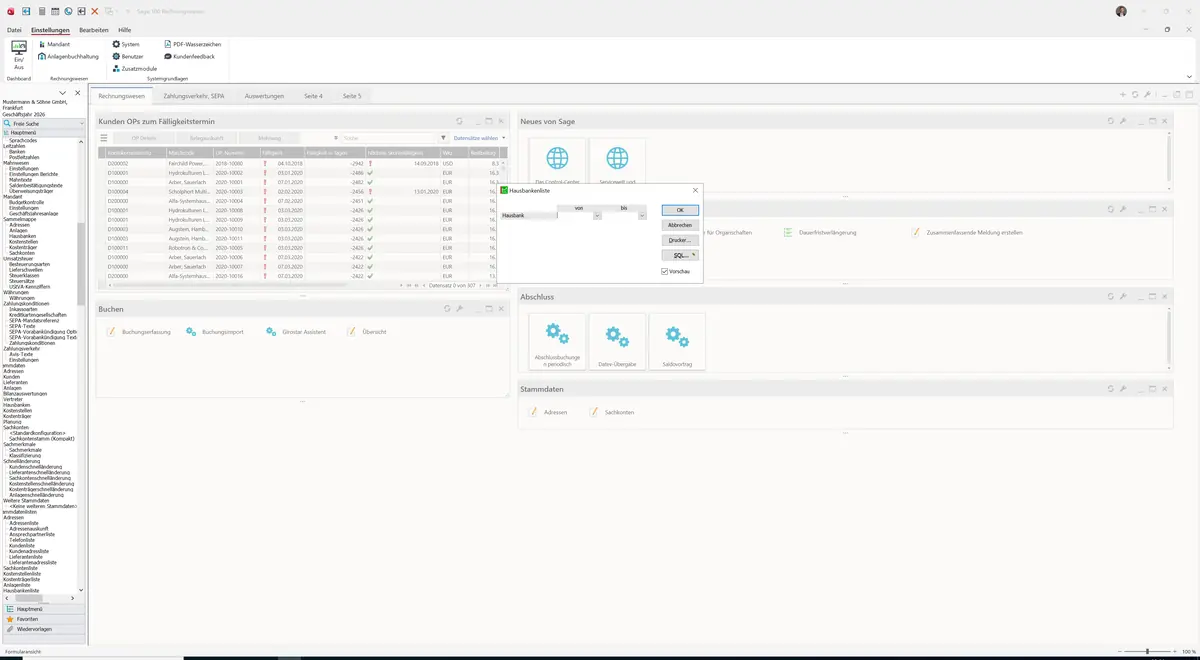Open the Datei menu
The image size is (1200, 660).
tap(14, 30)
